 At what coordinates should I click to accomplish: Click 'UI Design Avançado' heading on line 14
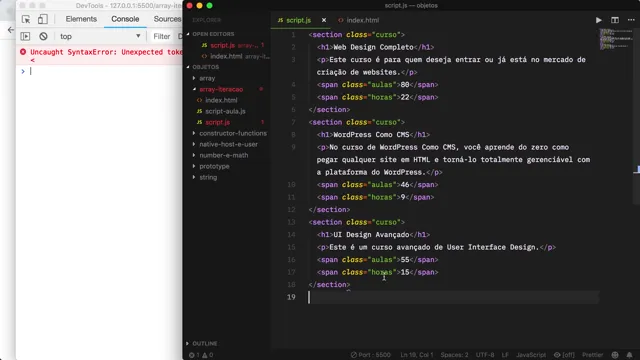371,235
